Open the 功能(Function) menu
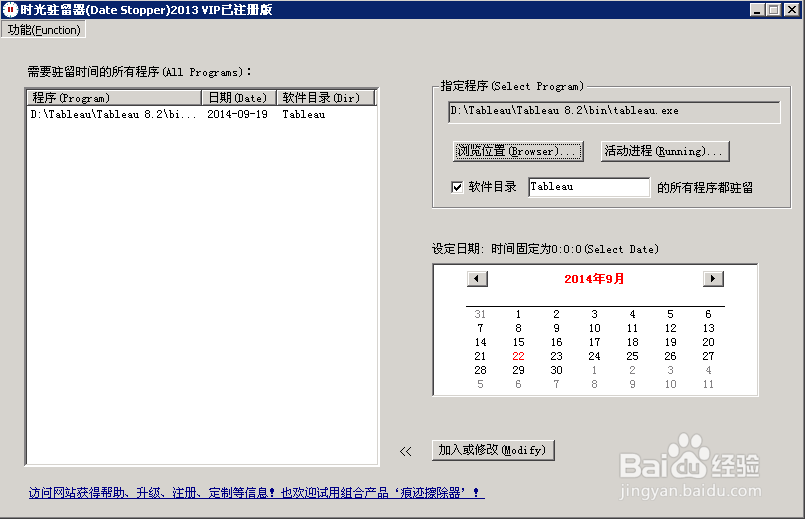Image resolution: width=807 pixels, height=519 pixels. click(x=44, y=30)
